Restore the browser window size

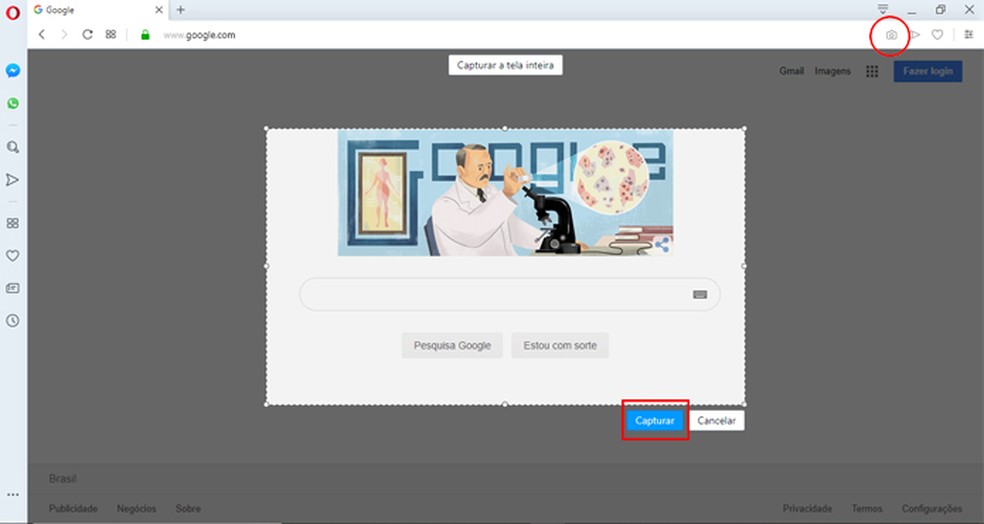point(940,9)
